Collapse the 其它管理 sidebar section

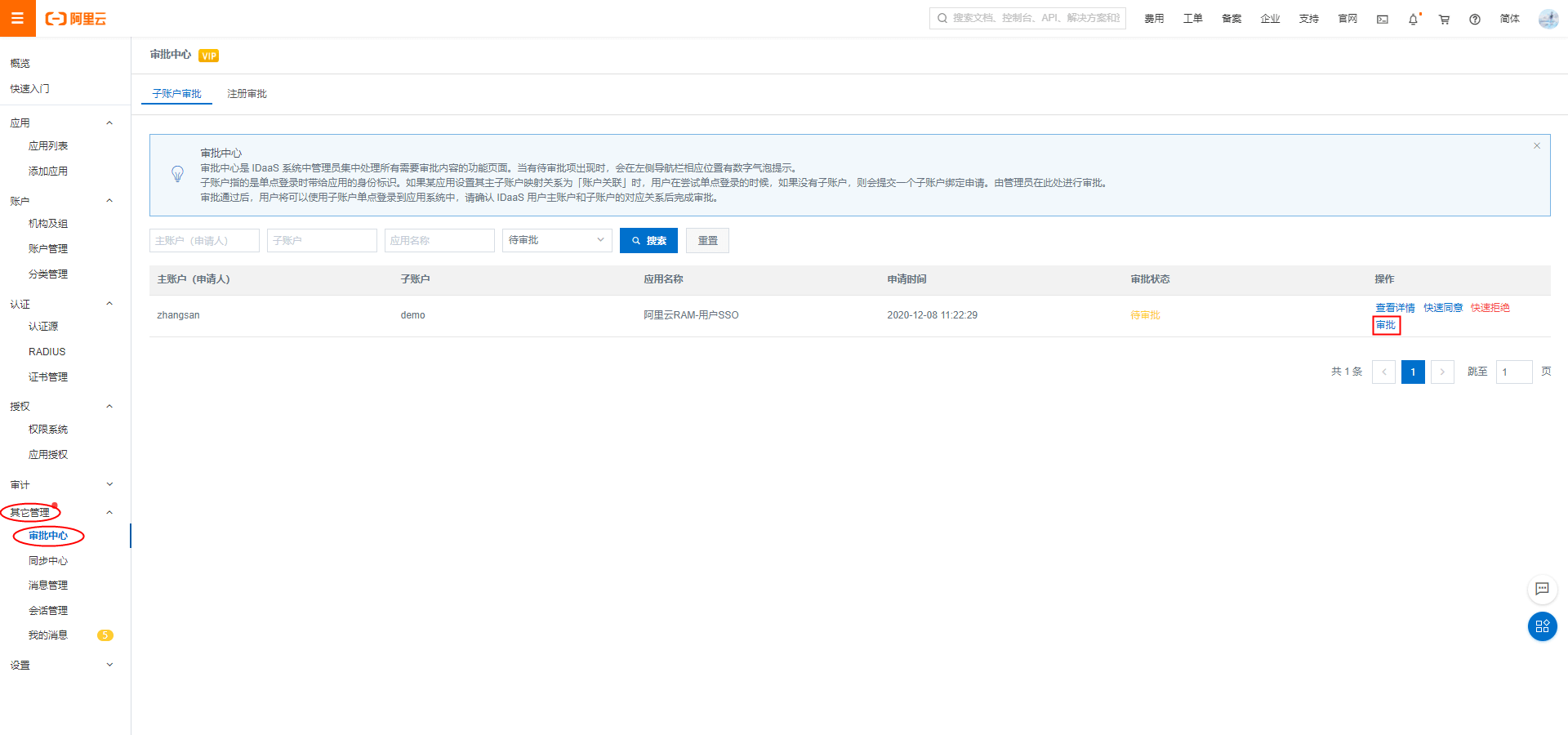109,512
